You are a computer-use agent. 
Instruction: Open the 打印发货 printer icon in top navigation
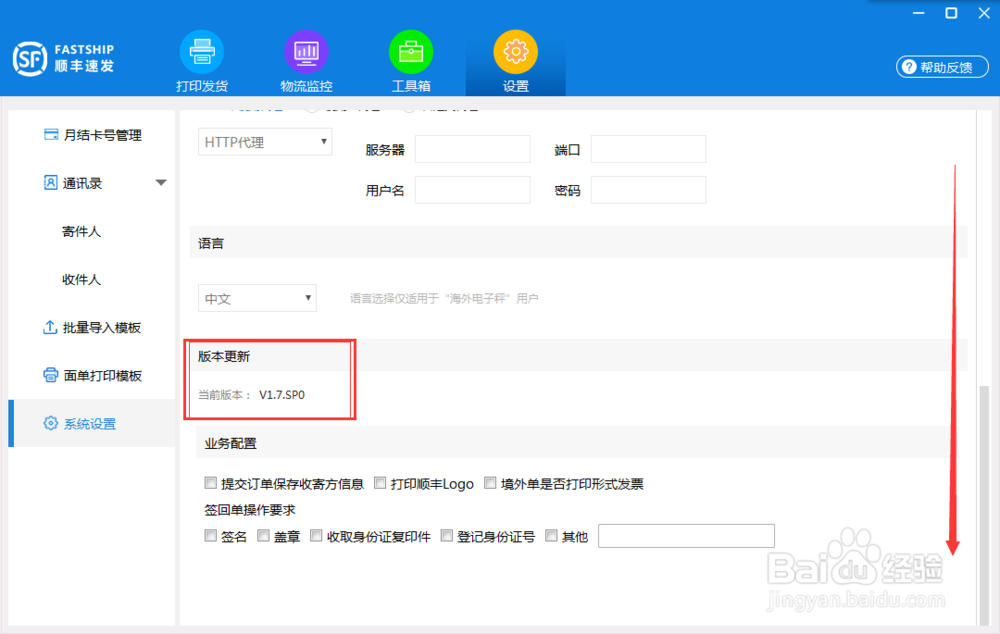click(200, 52)
